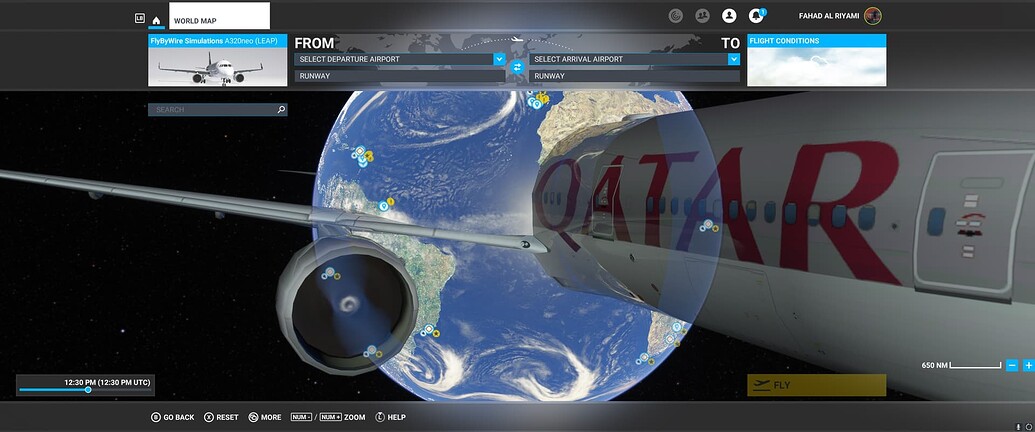Open the FLIGHT CONDITIONS panel
Image resolution: width=1035 pixels, height=432 pixels.
[817, 60]
